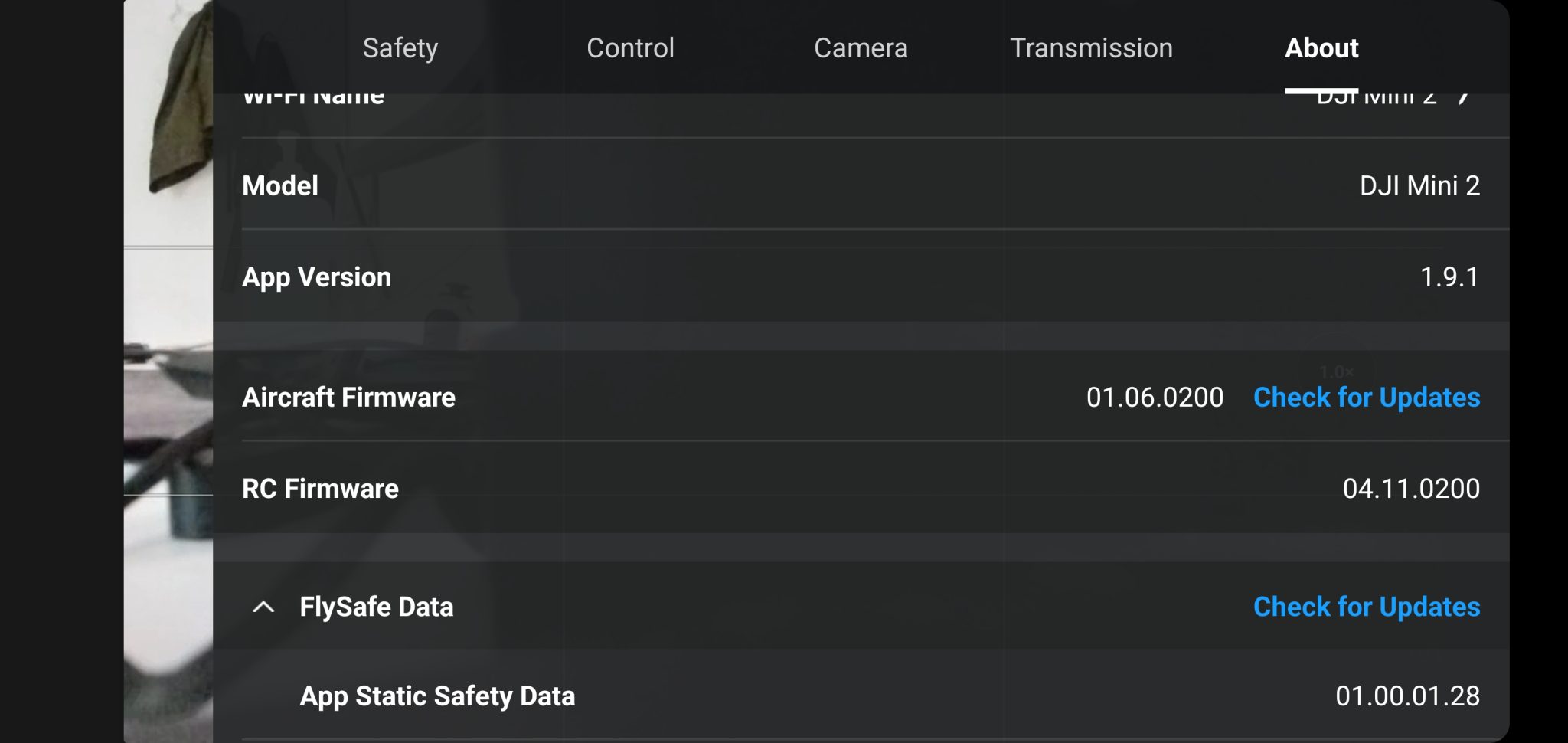The width and height of the screenshot is (1568, 743).
Task: Click the FlySafe Data label
Action: click(377, 606)
